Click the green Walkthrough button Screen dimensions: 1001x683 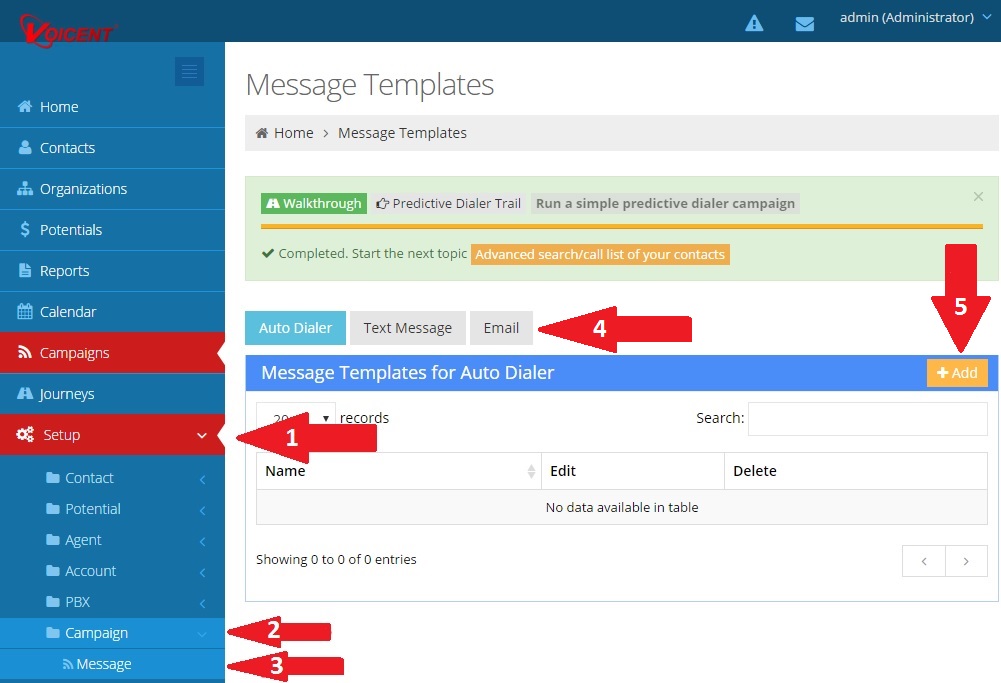coord(313,203)
